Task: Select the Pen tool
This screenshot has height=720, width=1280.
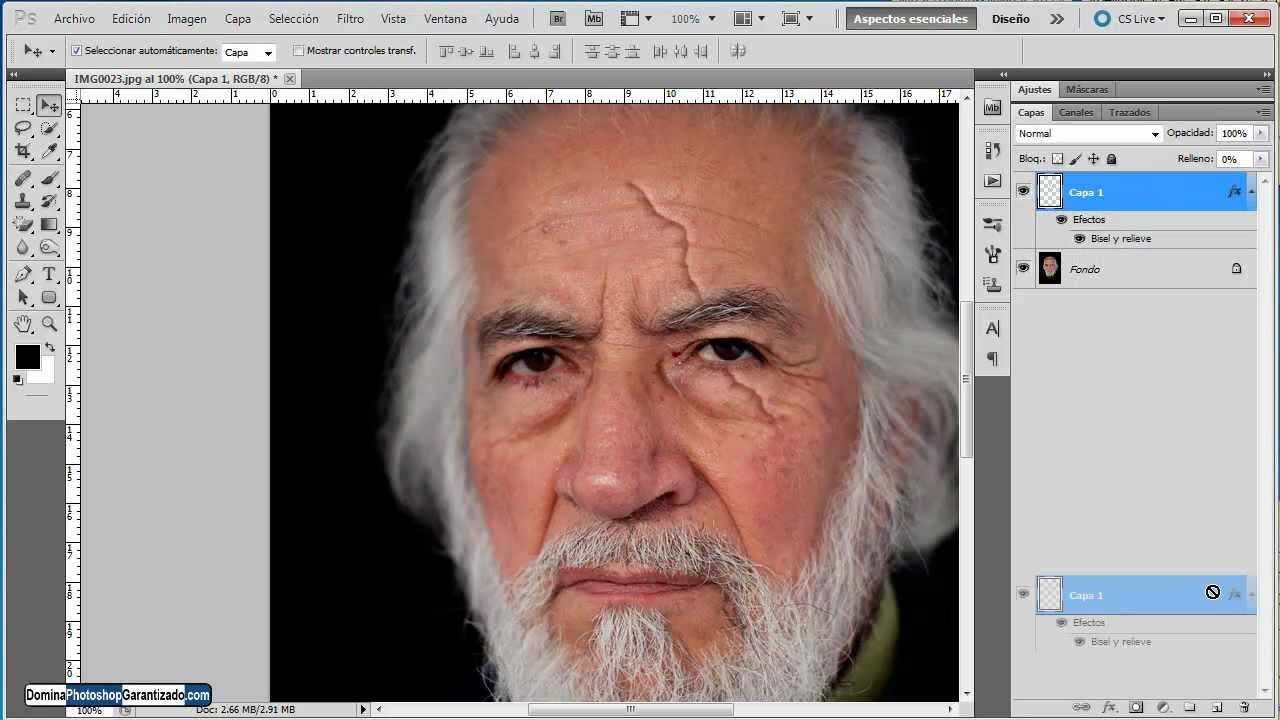Action: click(23, 275)
